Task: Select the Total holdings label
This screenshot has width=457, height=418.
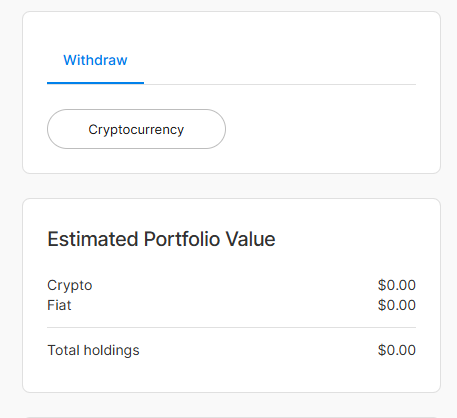Action: pyautogui.click(x=93, y=350)
